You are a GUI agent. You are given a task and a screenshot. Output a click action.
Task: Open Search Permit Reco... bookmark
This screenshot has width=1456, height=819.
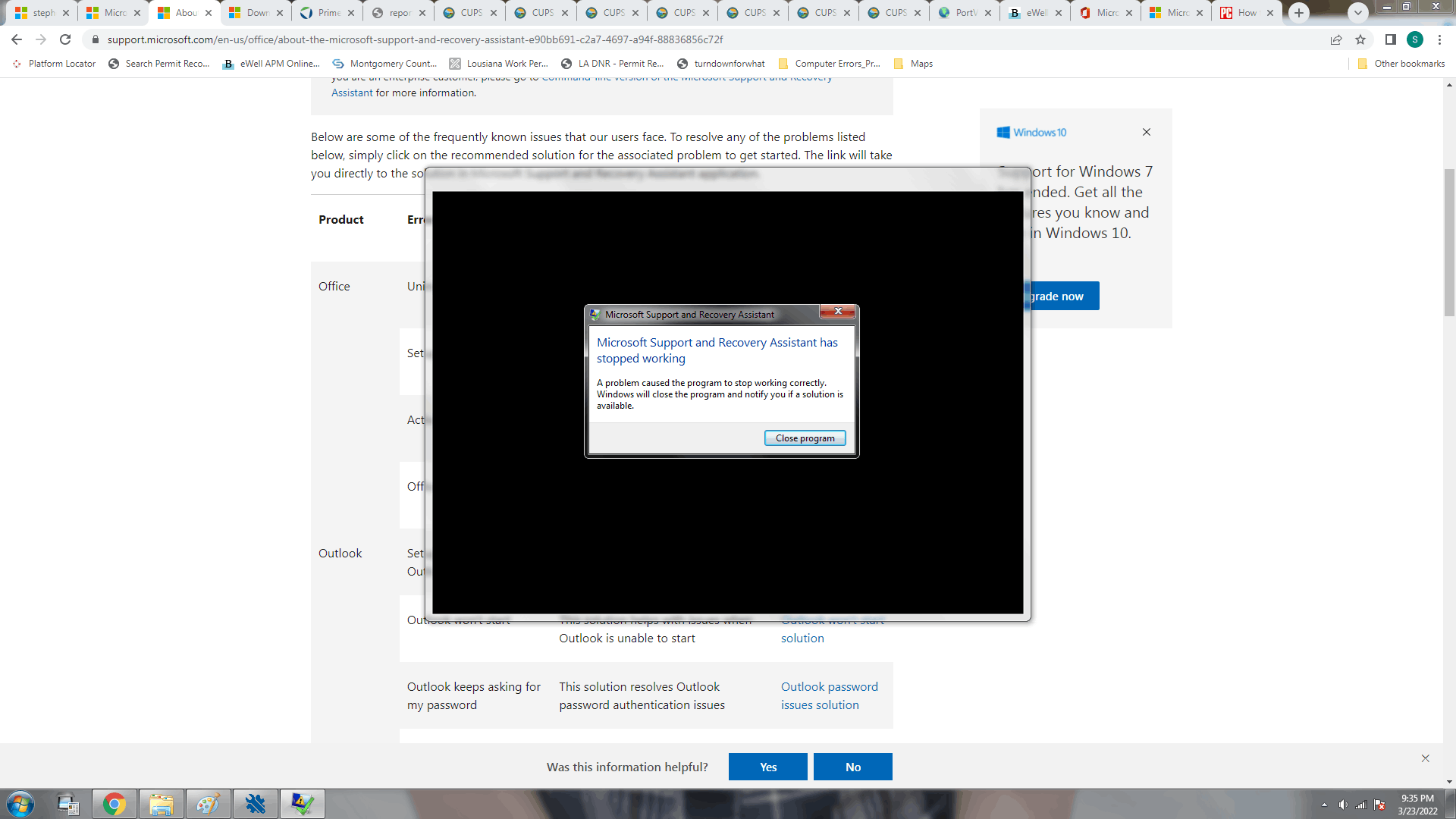158,64
